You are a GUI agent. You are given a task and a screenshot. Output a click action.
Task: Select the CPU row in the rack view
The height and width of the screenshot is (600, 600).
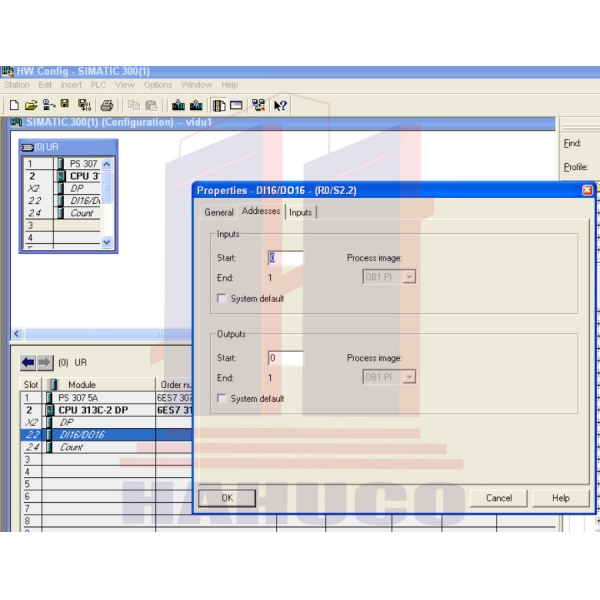(62, 176)
